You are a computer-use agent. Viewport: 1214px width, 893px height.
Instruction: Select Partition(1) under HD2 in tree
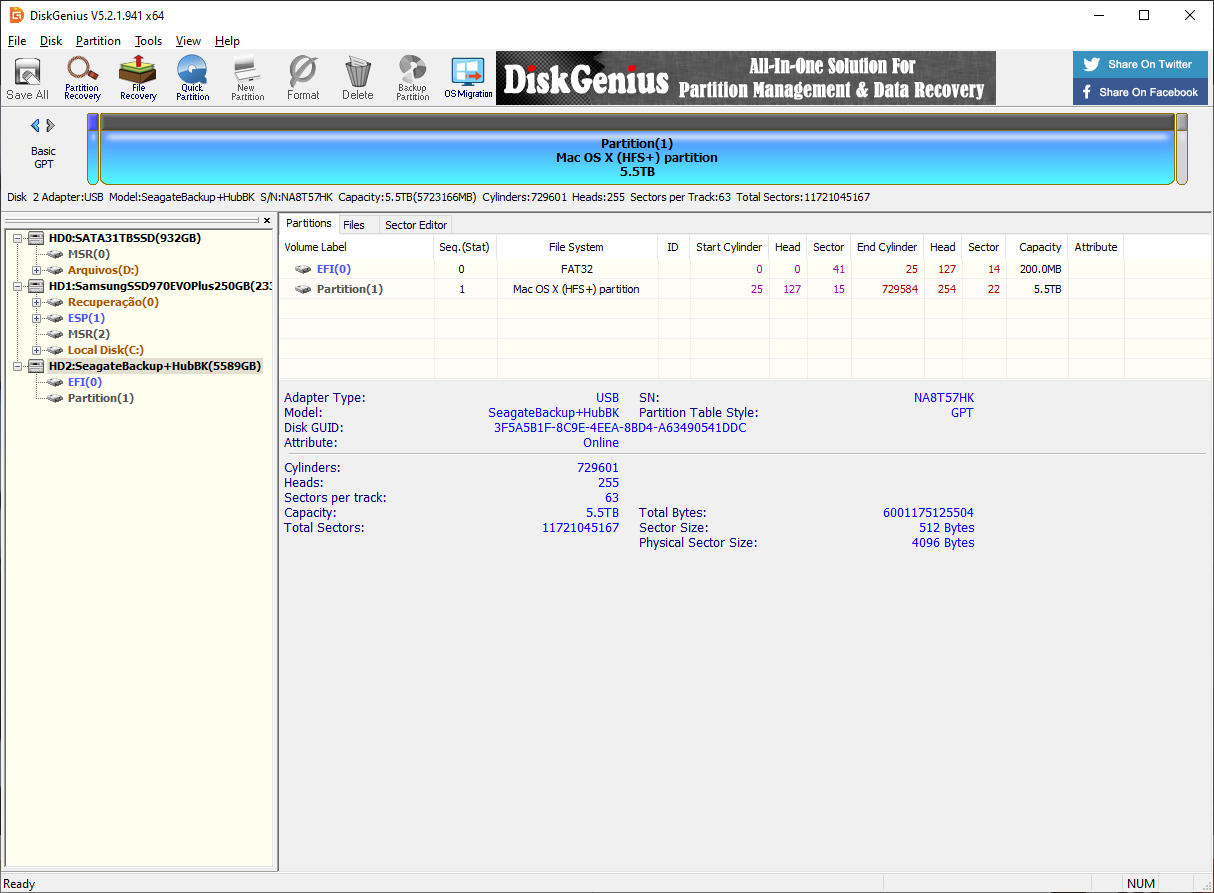pos(101,398)
